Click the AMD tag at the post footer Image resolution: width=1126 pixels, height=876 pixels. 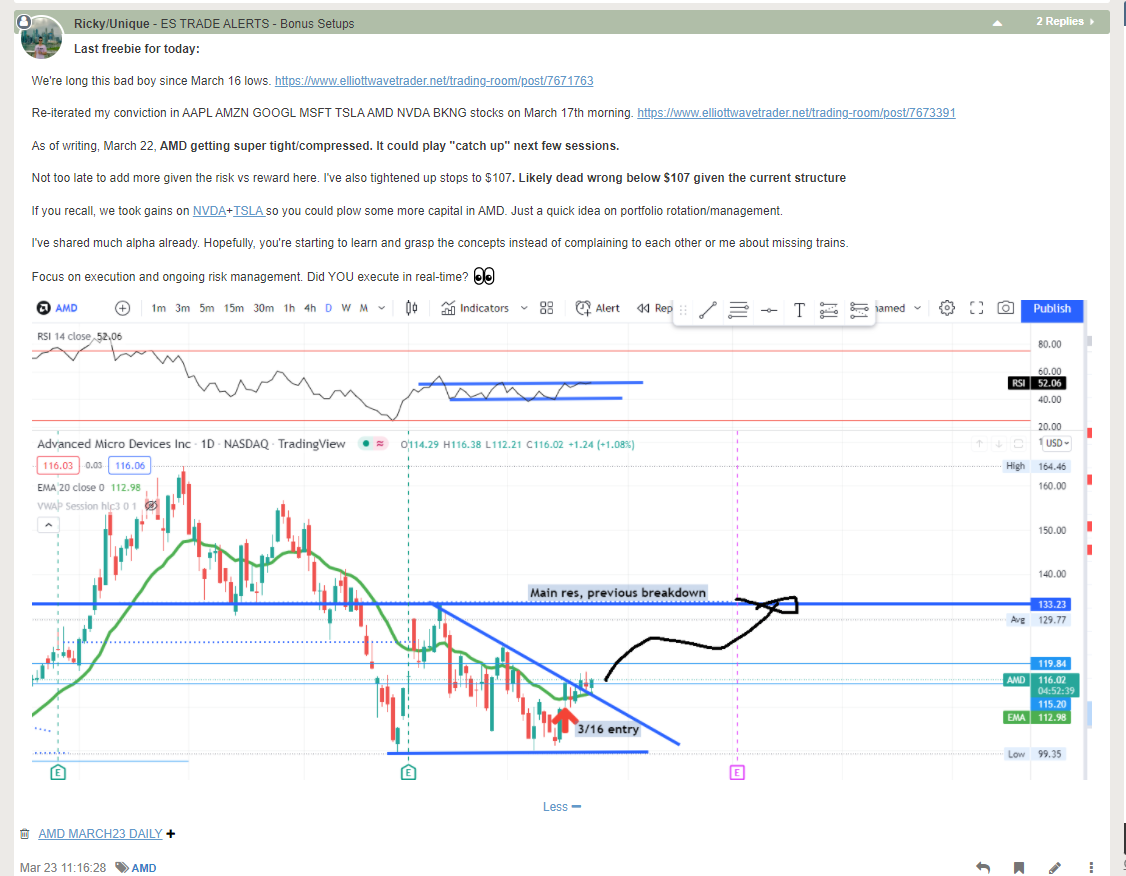coord(144,867)
